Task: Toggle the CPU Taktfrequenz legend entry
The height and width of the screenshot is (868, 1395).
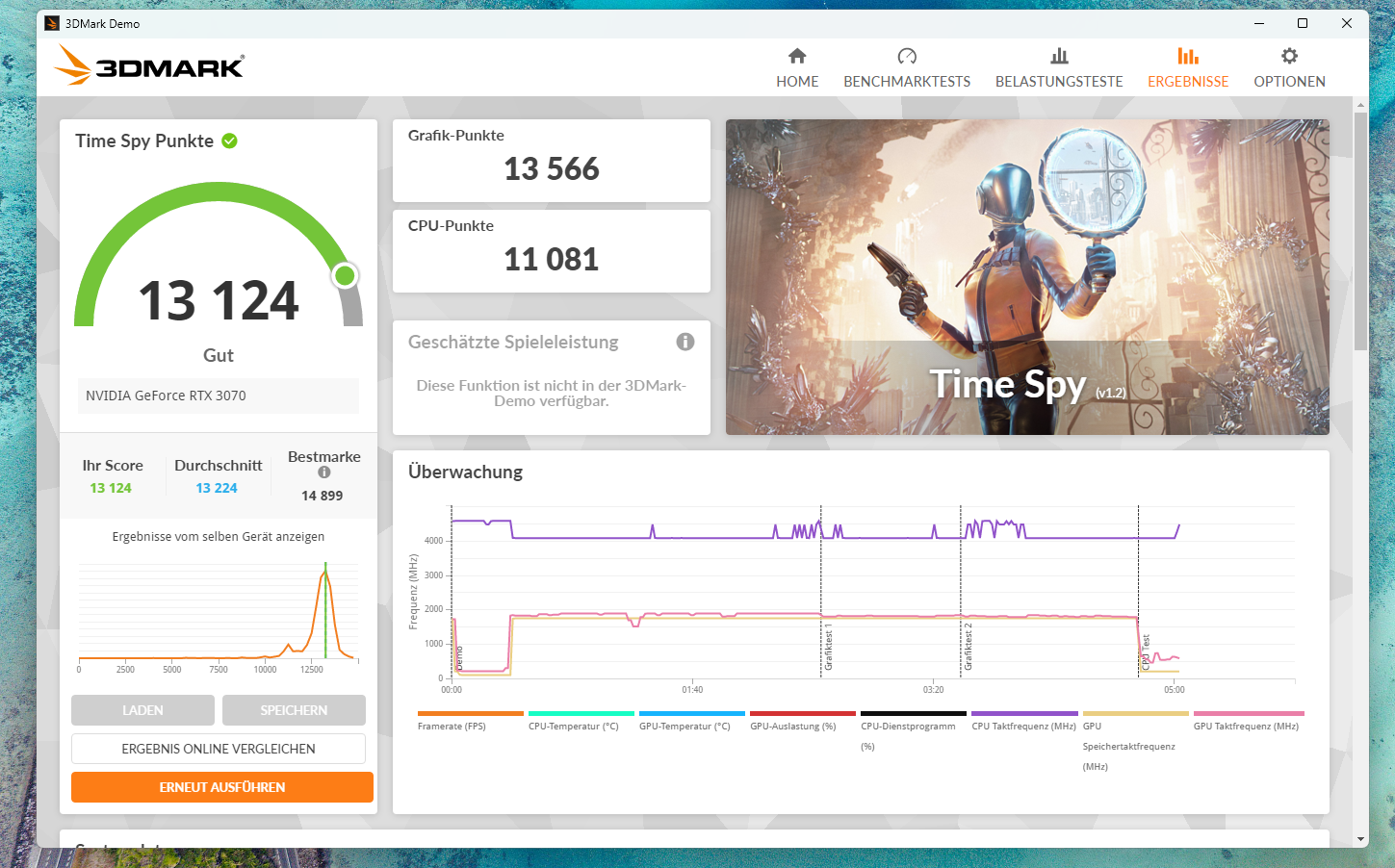Action: [x=1024, y=722]
